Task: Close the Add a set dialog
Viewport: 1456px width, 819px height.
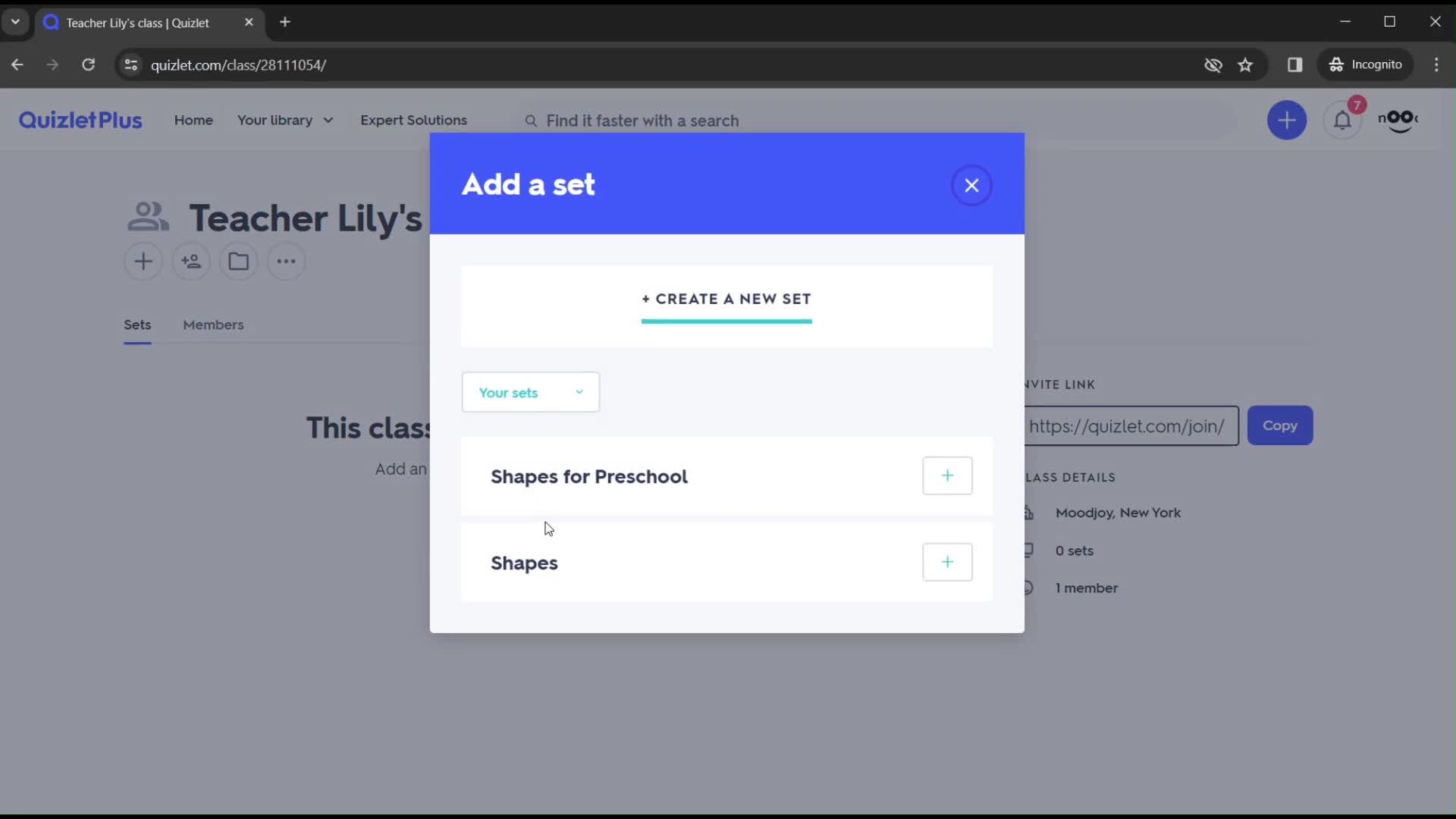Action: click(x=971, y=184)
